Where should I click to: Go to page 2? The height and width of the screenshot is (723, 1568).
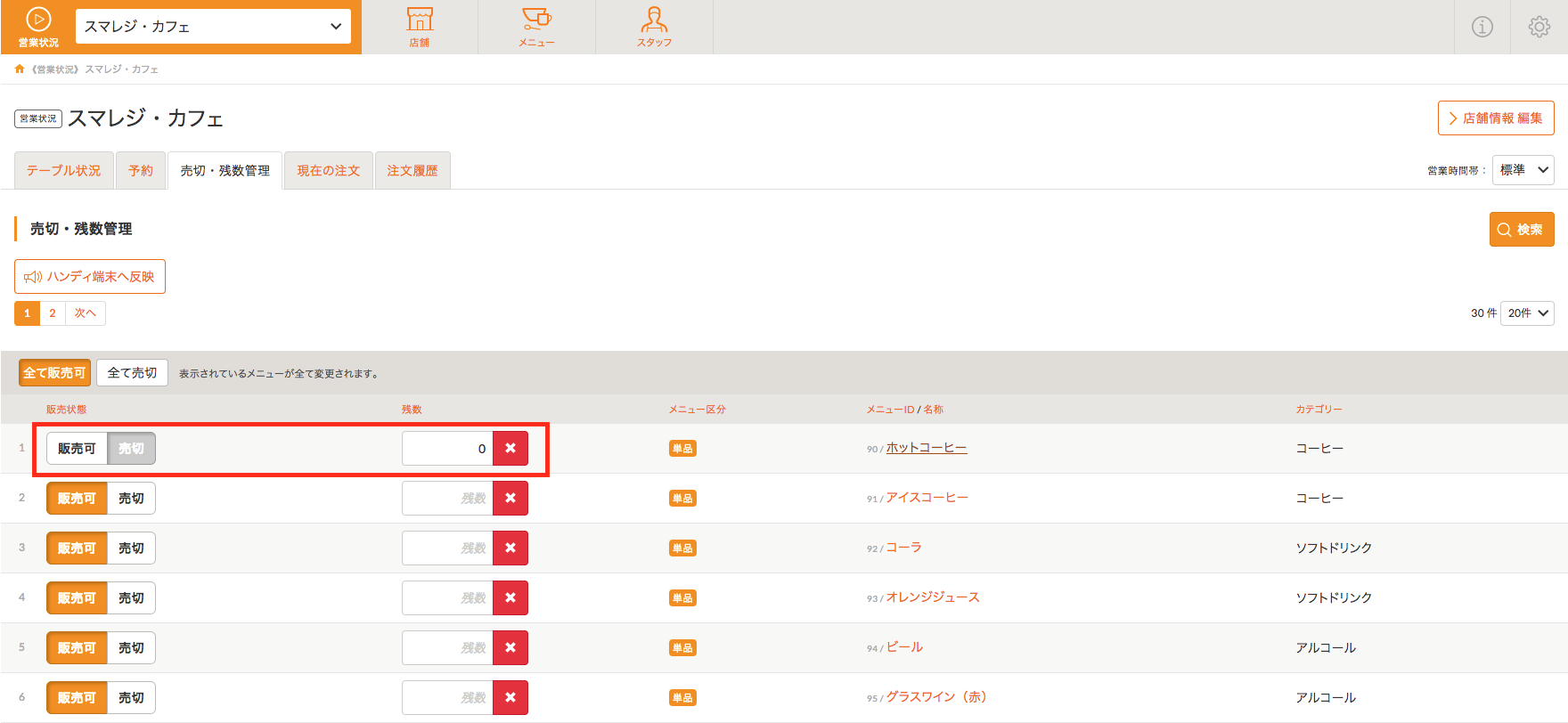[53, 313]
